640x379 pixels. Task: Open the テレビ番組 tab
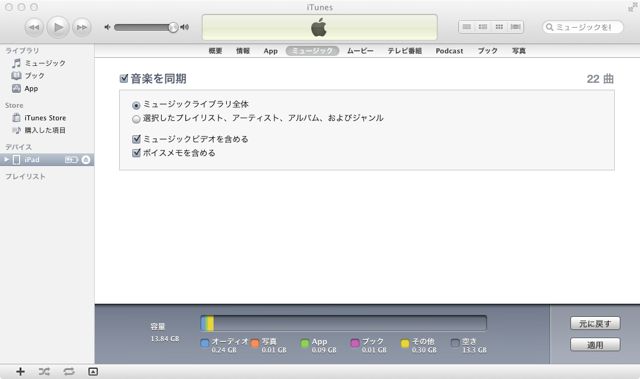click(x=404, y=51)
